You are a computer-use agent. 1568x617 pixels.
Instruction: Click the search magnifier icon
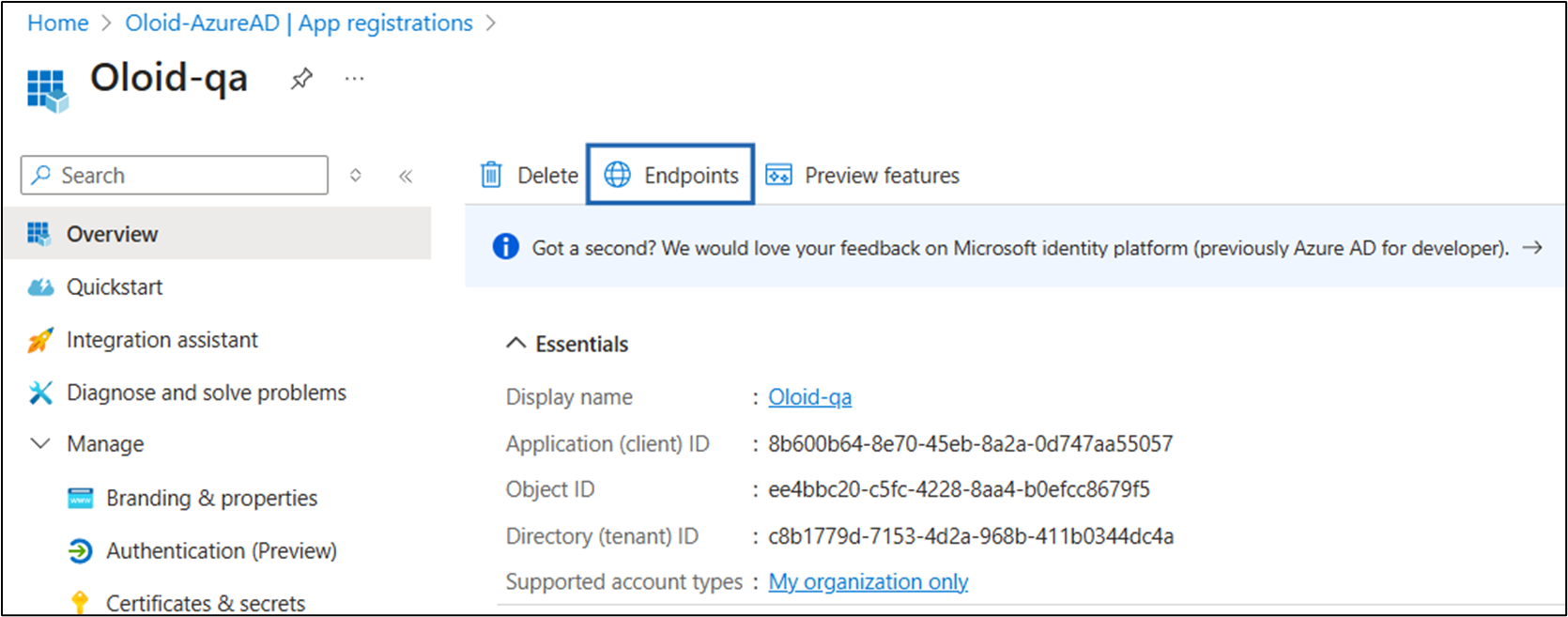(x=40, y=175)
